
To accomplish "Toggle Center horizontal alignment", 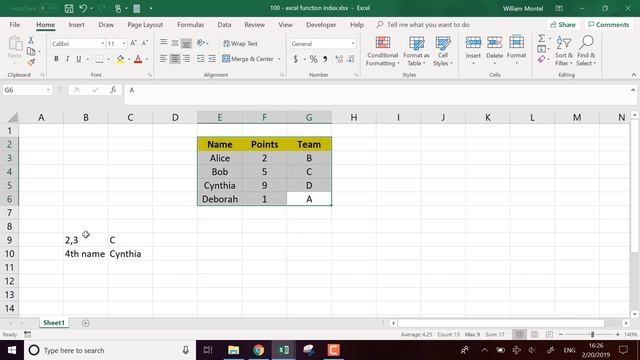I will pos(175,59).
